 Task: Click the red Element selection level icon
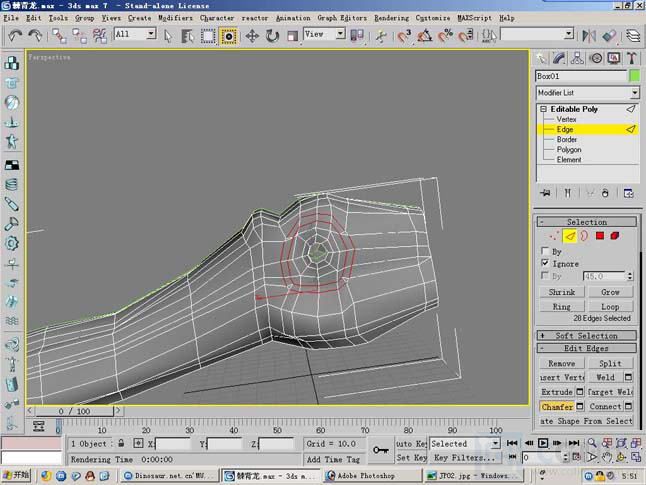615,236
